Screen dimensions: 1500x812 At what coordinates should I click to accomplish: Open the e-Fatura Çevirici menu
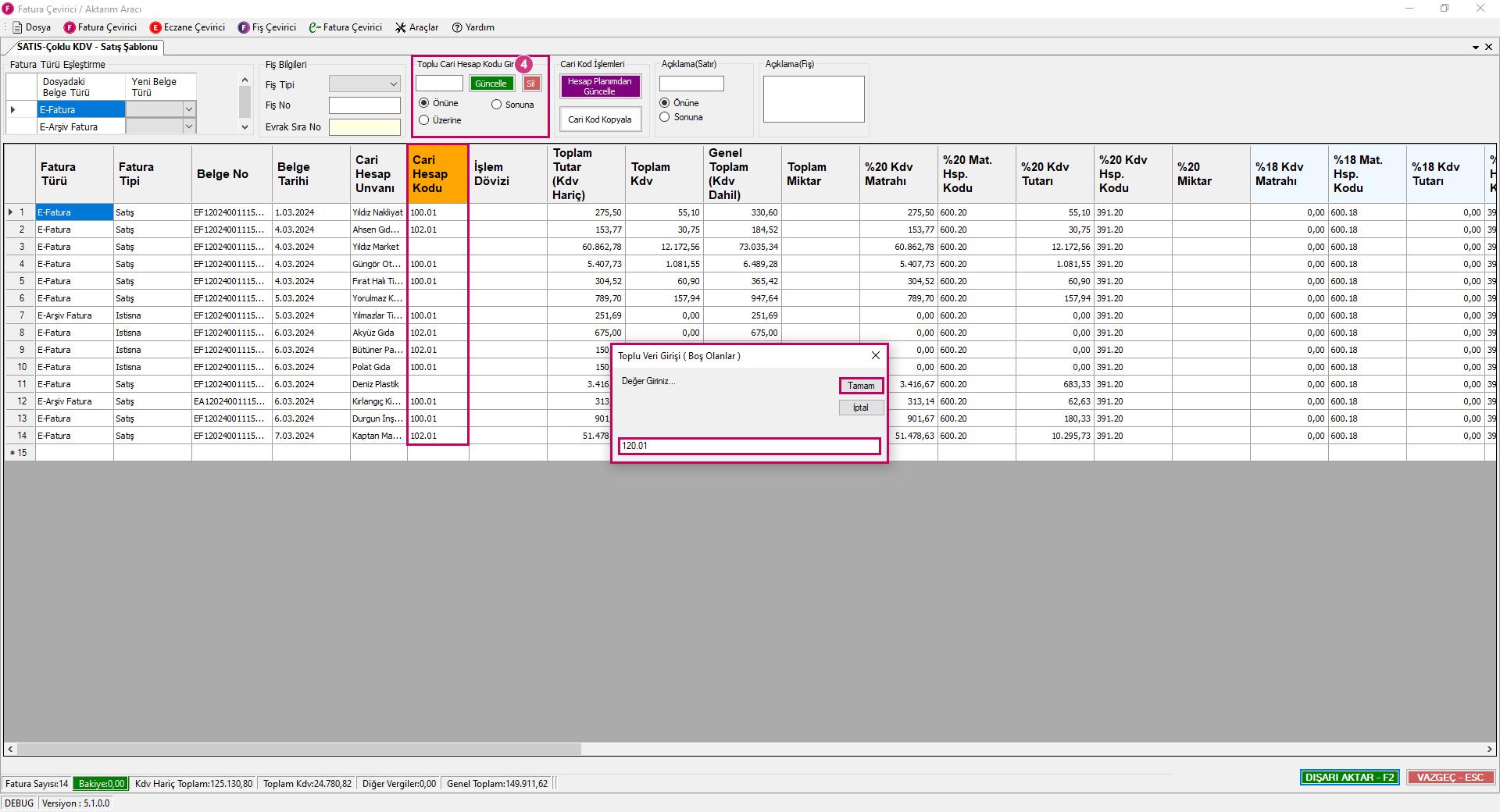[345, 27]
